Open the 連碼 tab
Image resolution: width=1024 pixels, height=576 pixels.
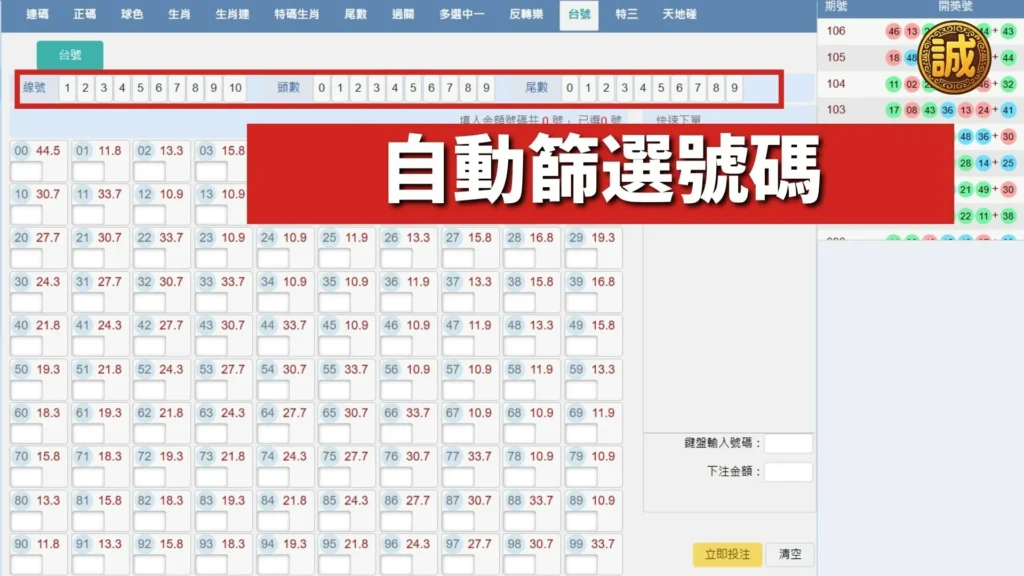pyautogui.click(x=37, y=14)
